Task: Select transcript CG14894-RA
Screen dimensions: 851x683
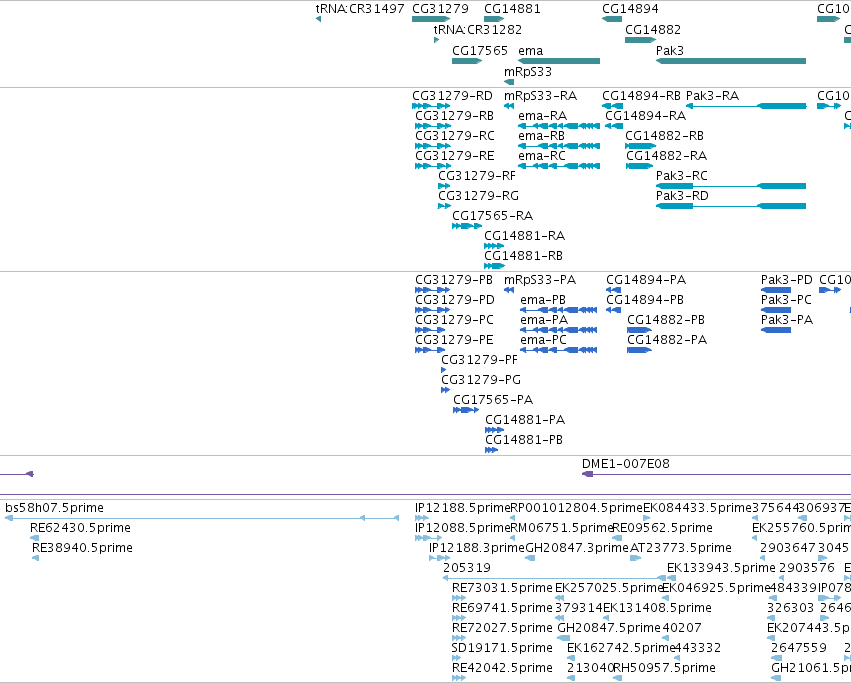Action: (645, 116)
